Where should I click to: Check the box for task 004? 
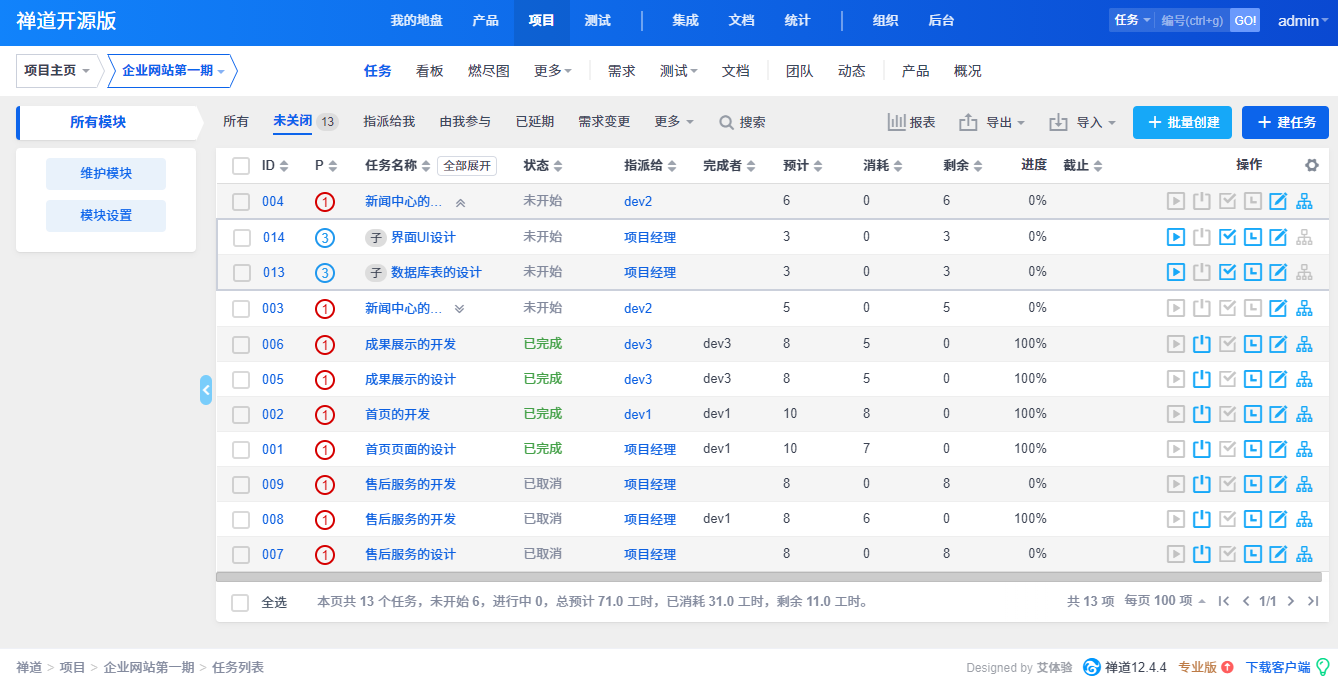(x=240, y=202)
